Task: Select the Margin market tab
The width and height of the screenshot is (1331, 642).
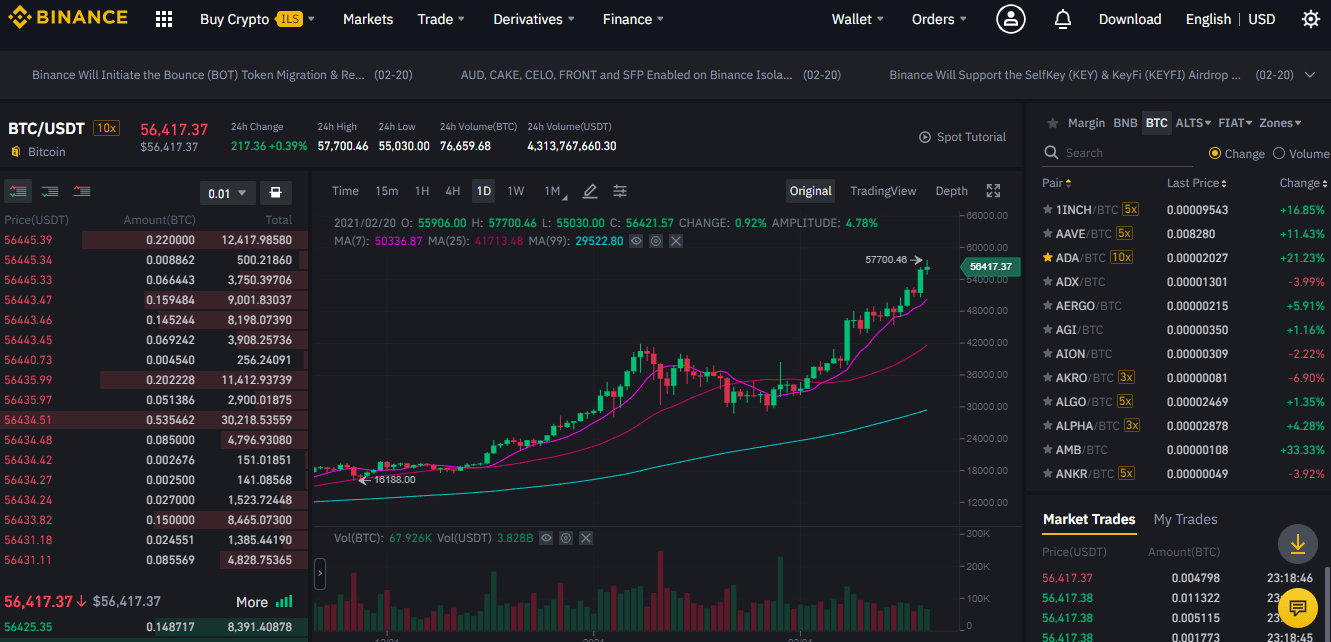Action: click(x=1086, y=123)
